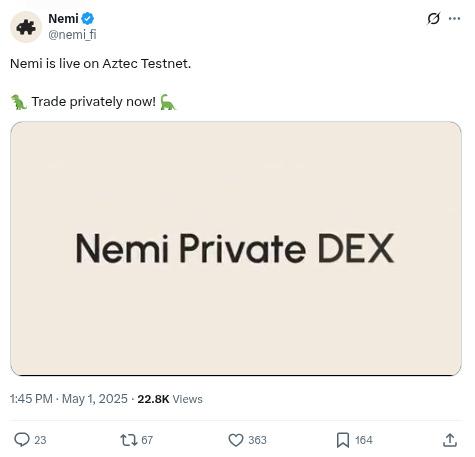
Task: Open the 22.8K Views analytics
Action: click(170, 399)
